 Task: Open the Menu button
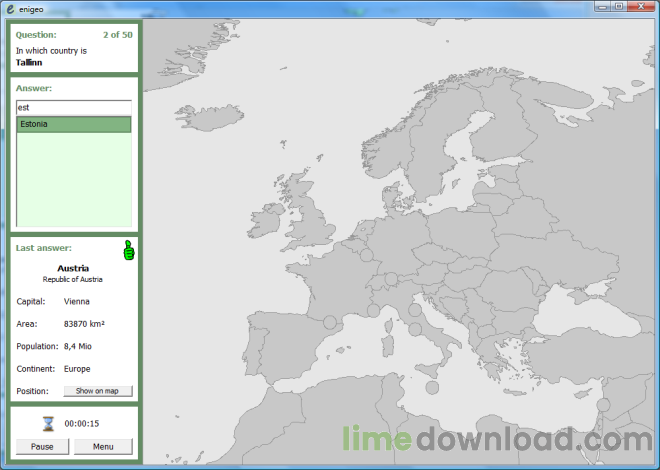click(103, 447)
